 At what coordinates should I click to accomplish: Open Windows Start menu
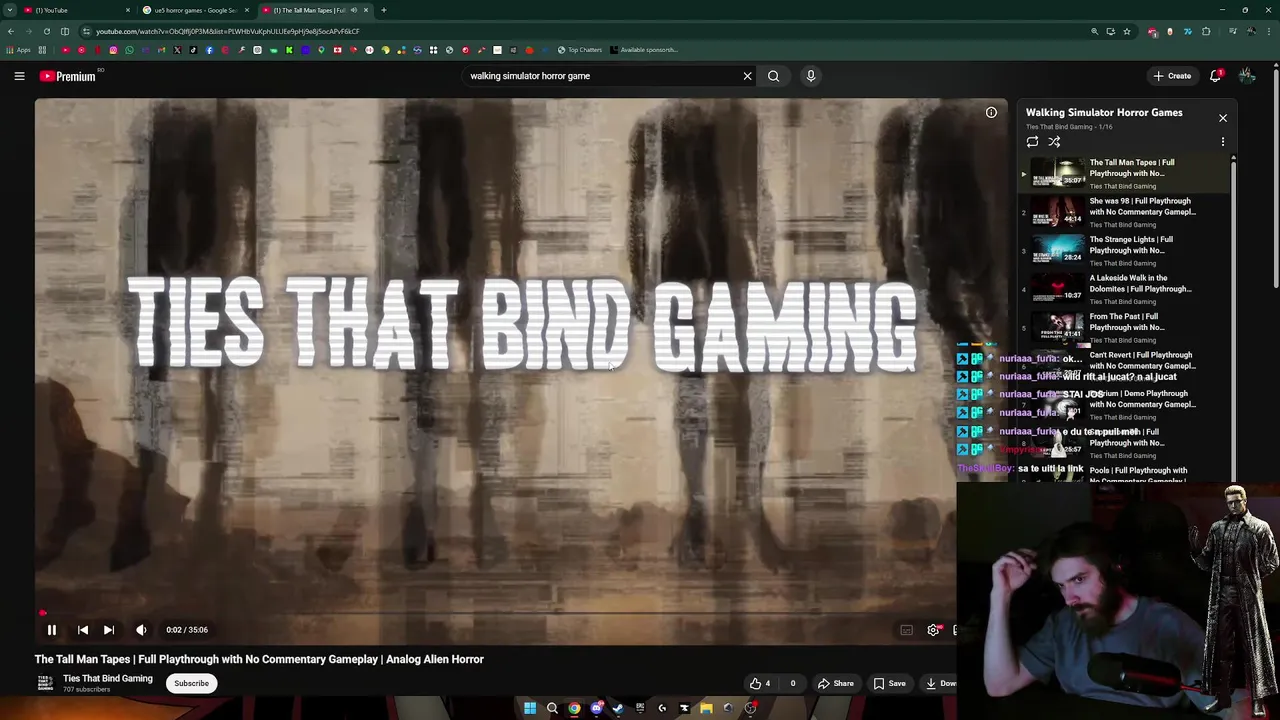530,708
